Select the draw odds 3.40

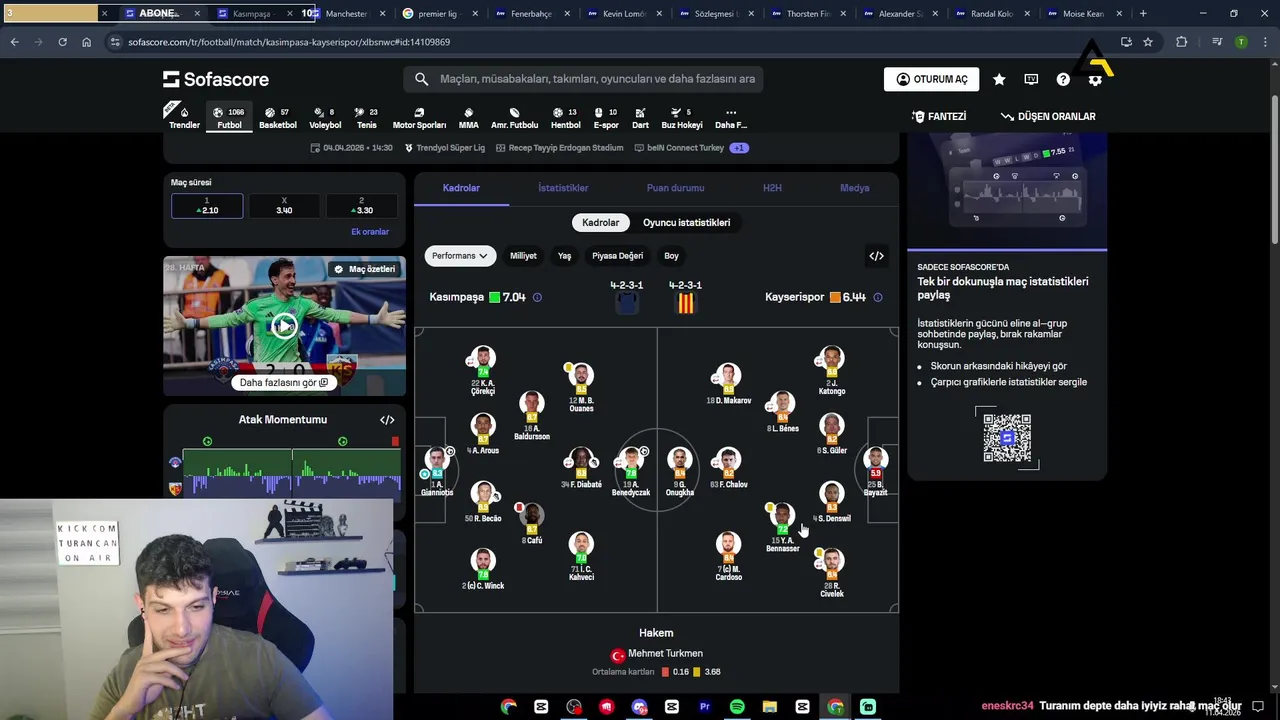pyautogui.click(x=284, y=206)
